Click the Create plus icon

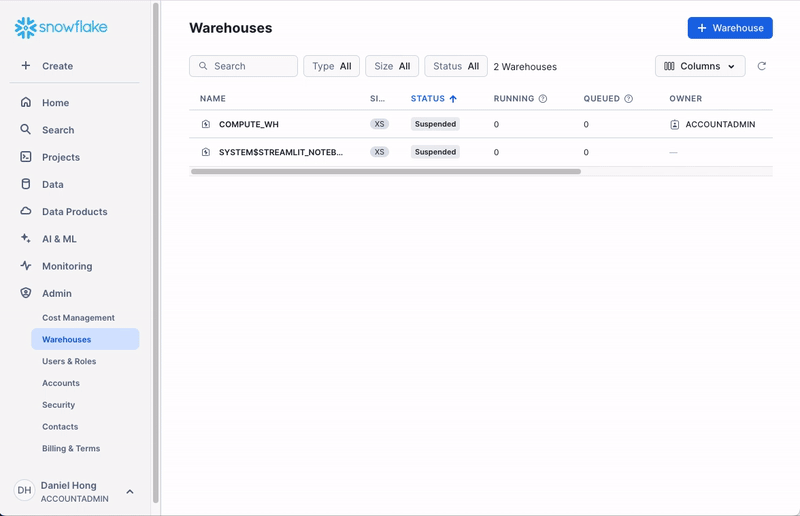[x=26, y=65]
